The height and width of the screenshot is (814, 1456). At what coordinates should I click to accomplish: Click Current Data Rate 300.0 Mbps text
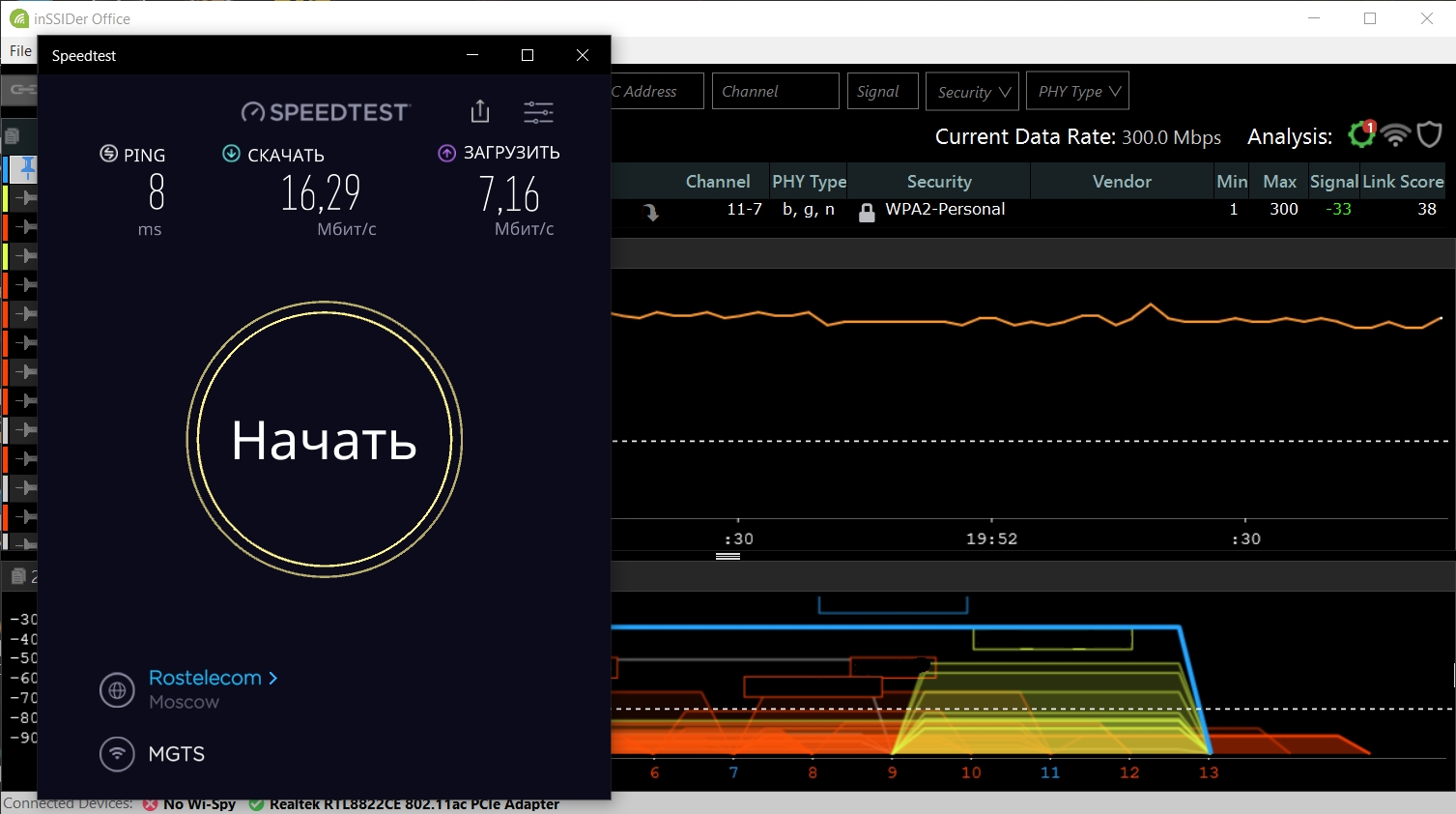1077,136
